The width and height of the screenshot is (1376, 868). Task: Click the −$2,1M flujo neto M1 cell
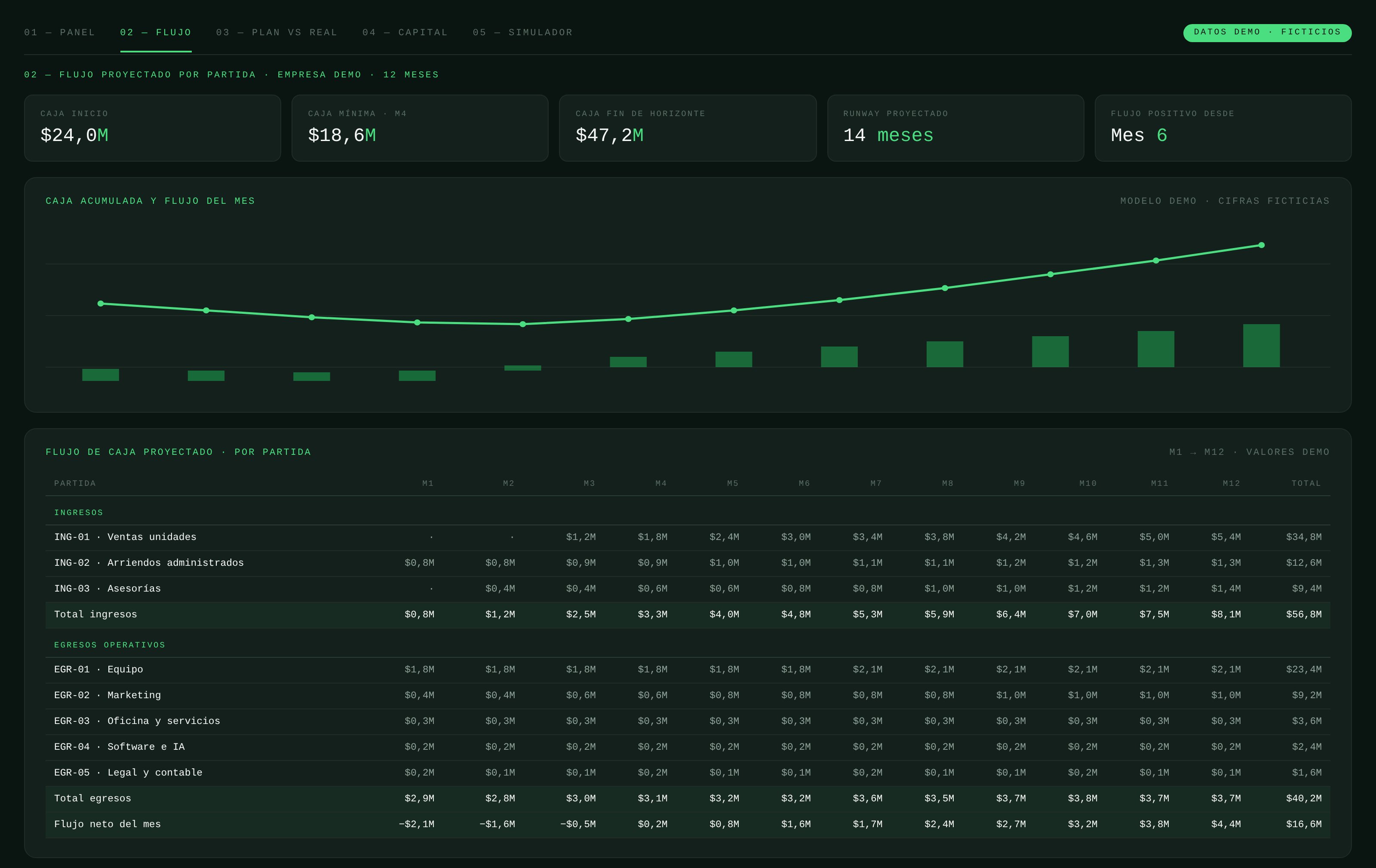(x=416, y=824)
